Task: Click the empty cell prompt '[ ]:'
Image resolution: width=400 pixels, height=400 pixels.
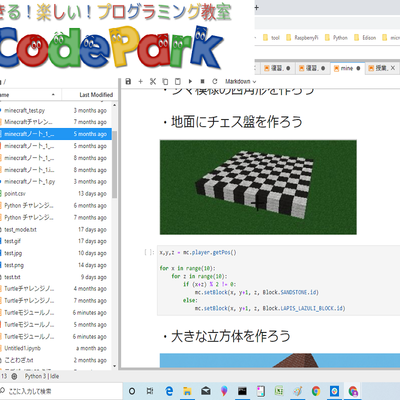Action: tap(149, 252)
